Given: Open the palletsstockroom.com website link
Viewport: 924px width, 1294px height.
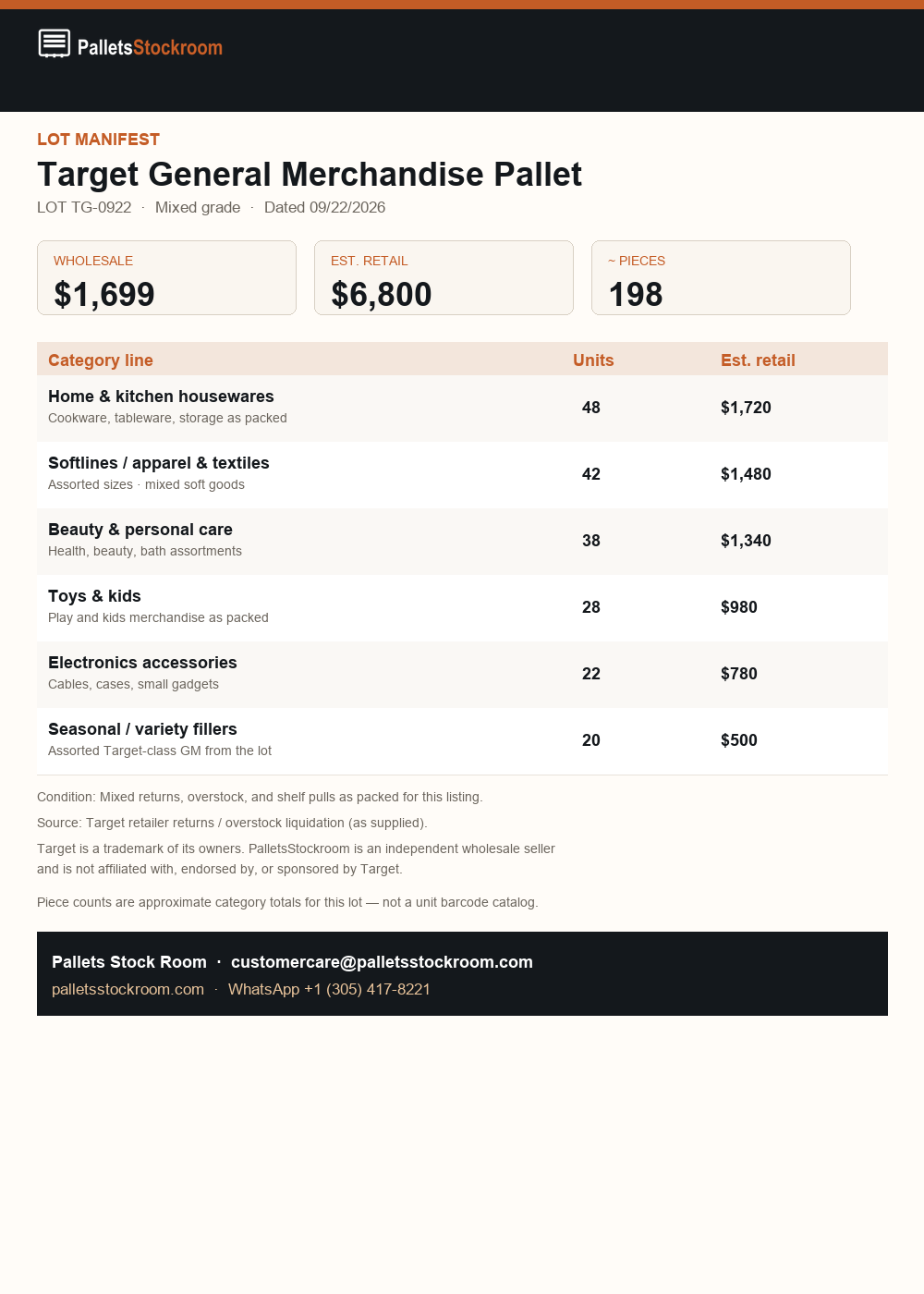Looking at the screenshot, I should click(x=128, y=989).
